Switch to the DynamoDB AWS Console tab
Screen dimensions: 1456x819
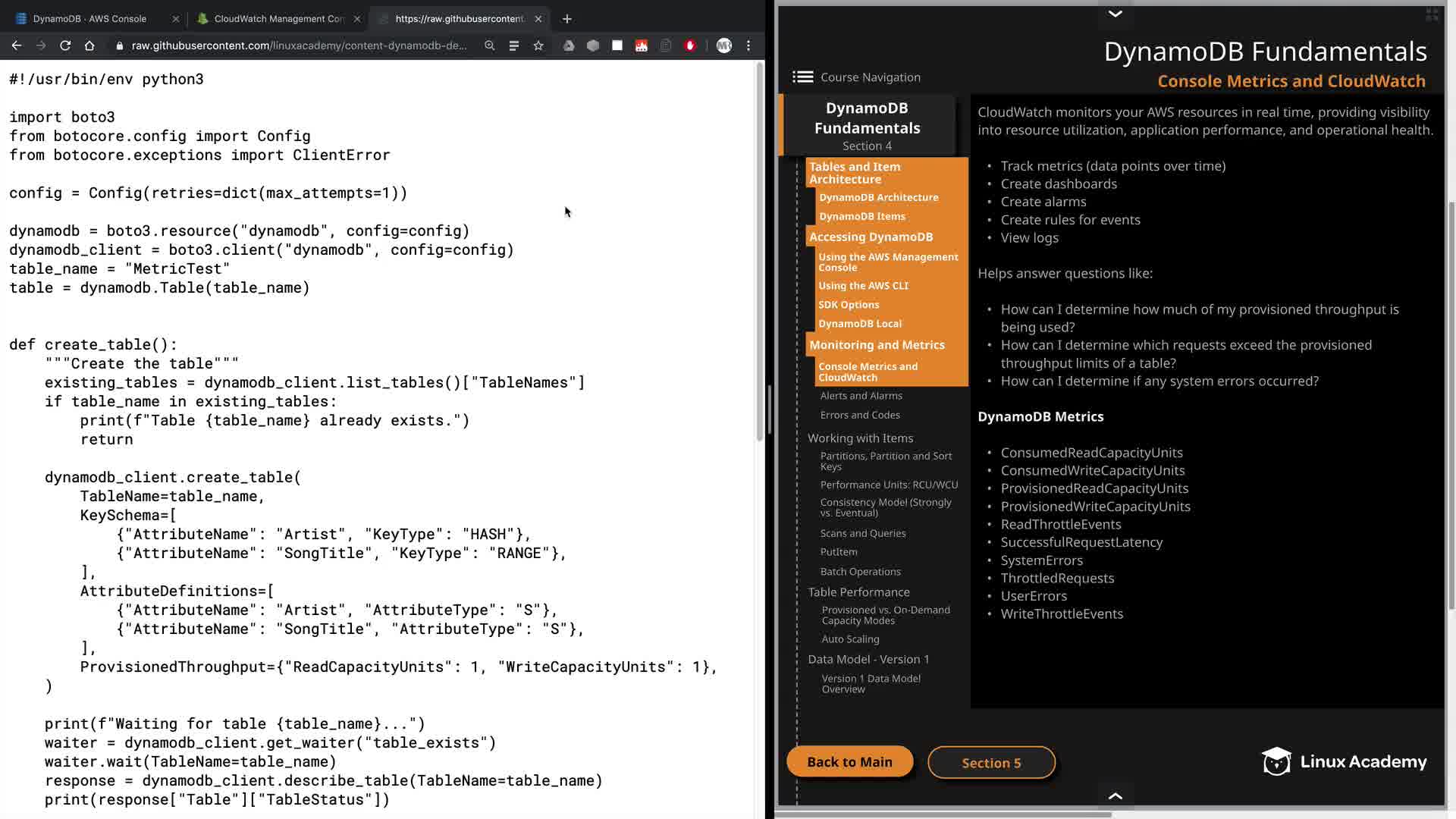tap(89, 19)
